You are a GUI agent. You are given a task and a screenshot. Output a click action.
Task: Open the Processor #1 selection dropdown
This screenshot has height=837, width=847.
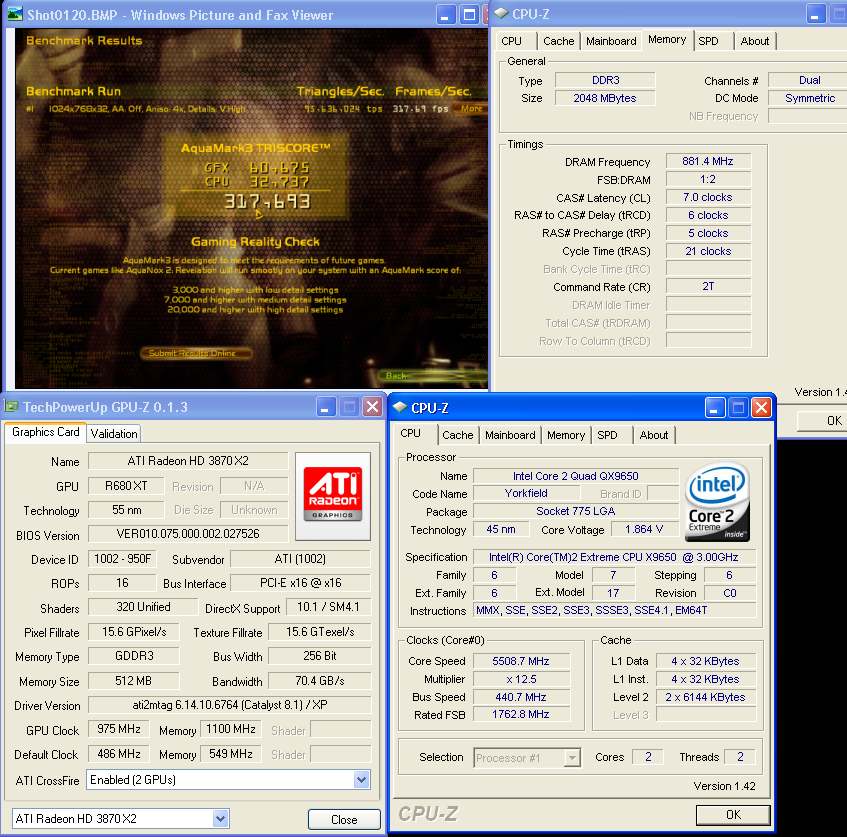tap(571, 758)
